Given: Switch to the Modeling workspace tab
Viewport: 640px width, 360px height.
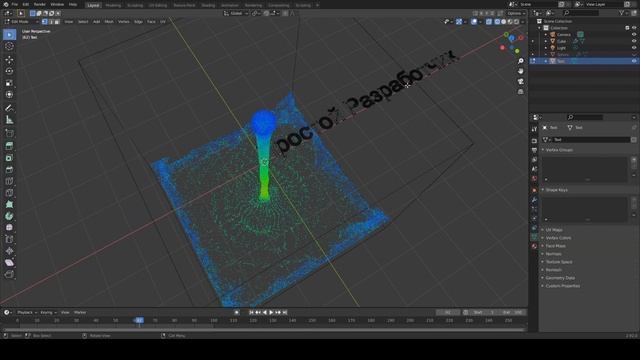Looking at the screenshot, I should tap(113, 5).
